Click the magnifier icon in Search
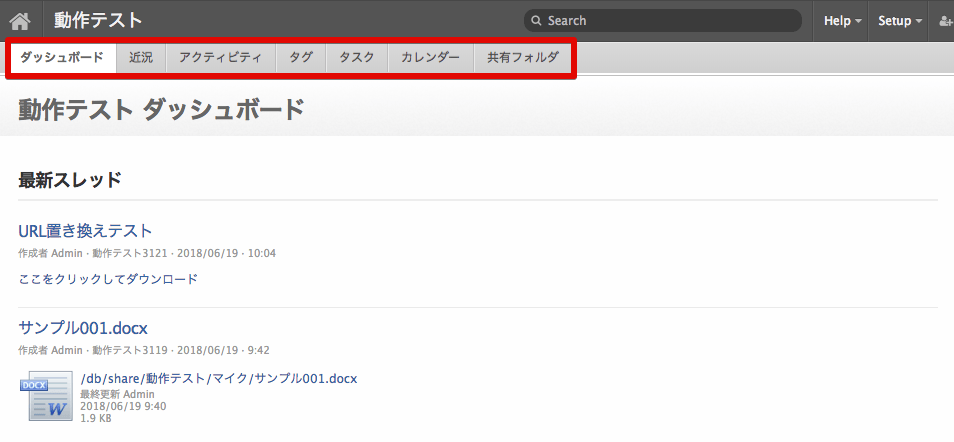The image size is (954, 442). pyautogui.click(x=536, y=21)
